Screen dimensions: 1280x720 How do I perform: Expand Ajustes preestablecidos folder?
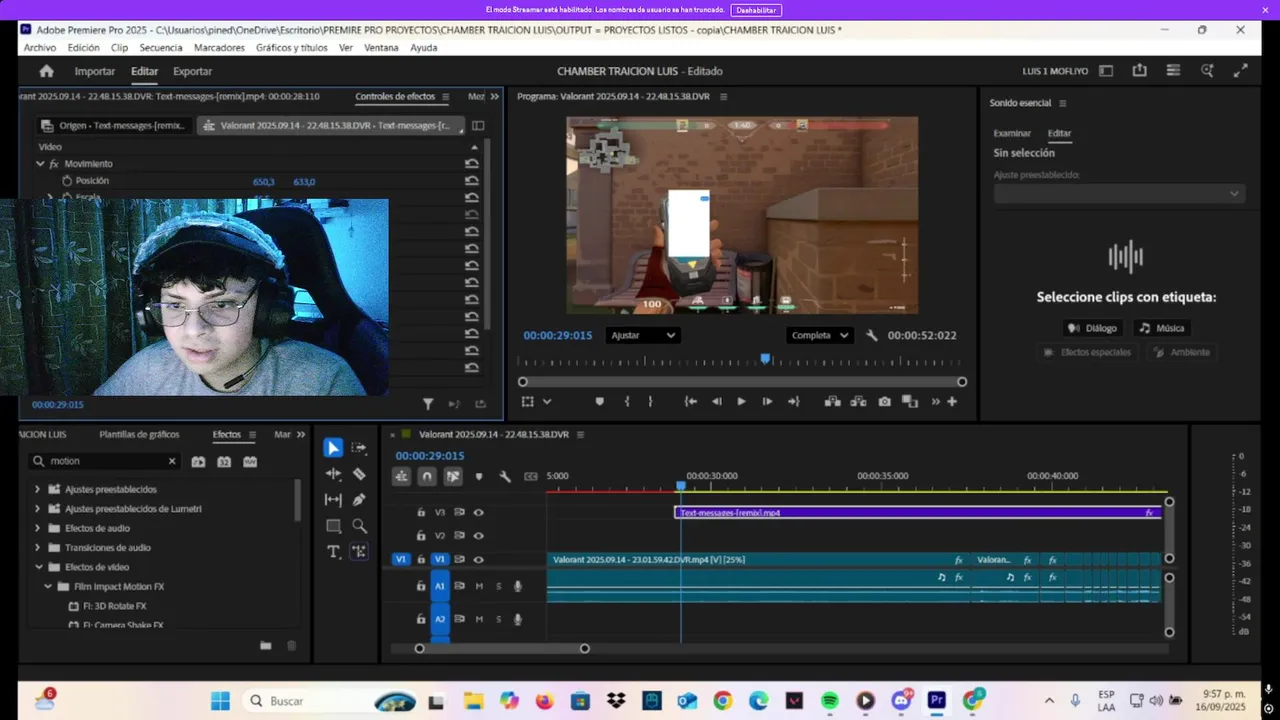pyautogui.click(x=38, y=489)
